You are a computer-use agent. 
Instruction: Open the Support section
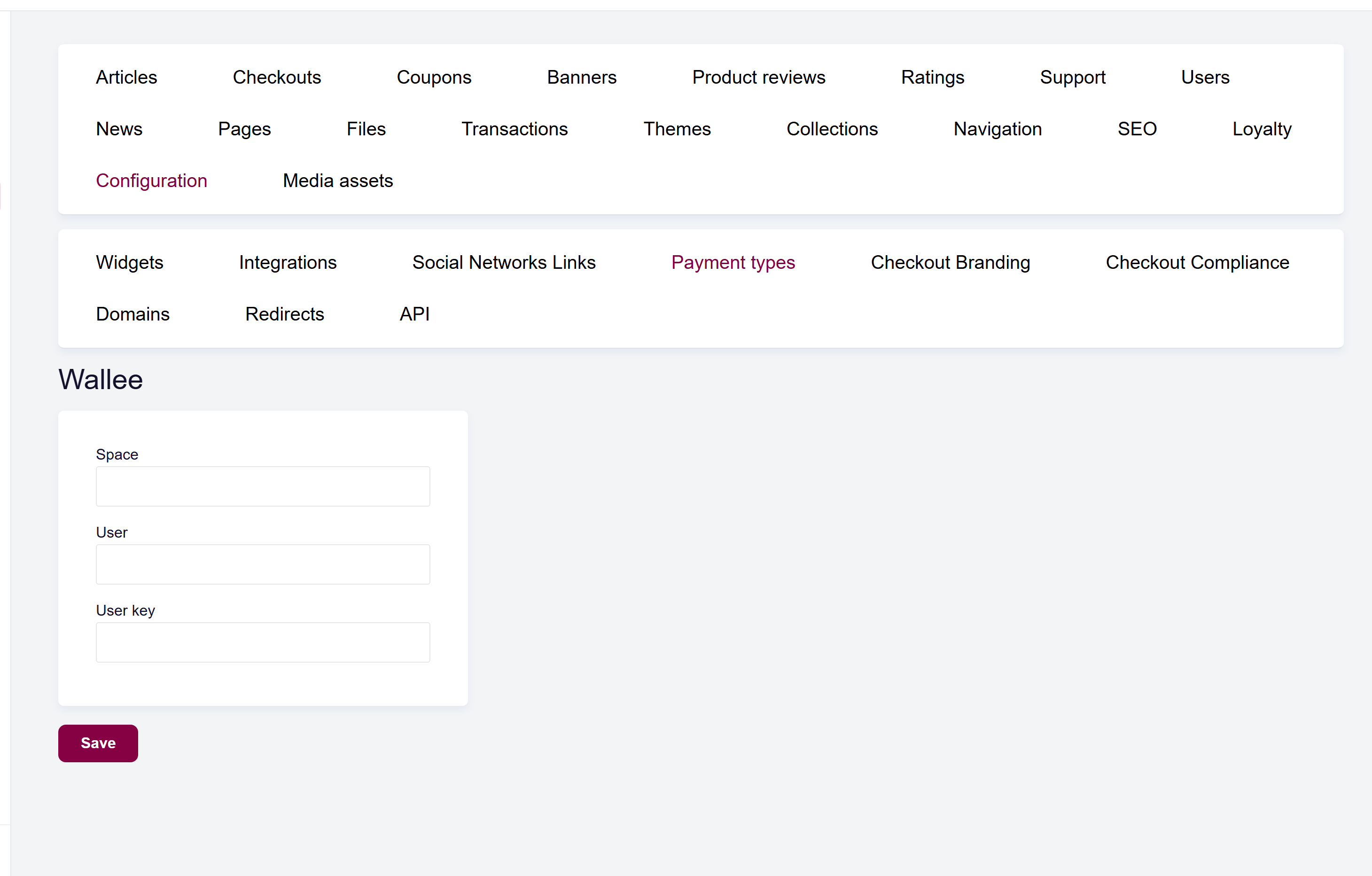(1072, 77)
